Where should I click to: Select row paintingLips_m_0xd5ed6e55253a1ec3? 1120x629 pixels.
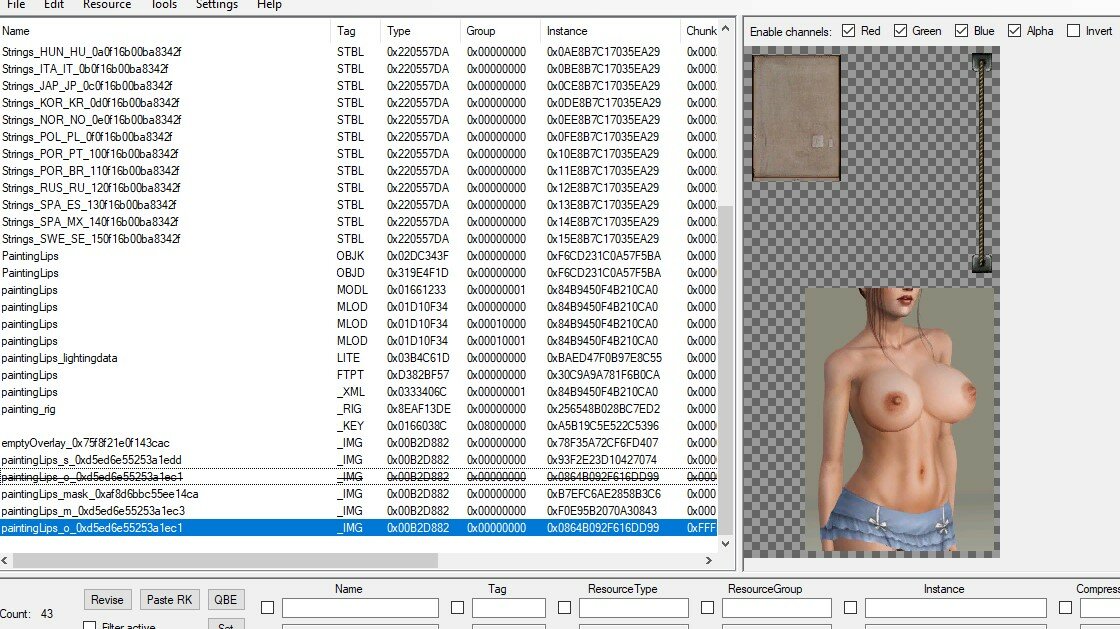[359, 511]
